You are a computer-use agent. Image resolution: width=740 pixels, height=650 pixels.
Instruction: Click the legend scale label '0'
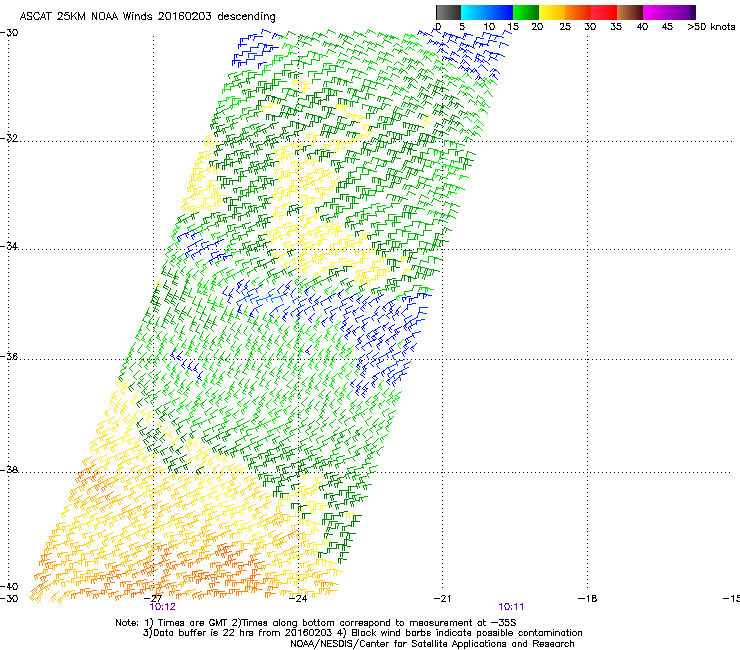coord(438,27)
